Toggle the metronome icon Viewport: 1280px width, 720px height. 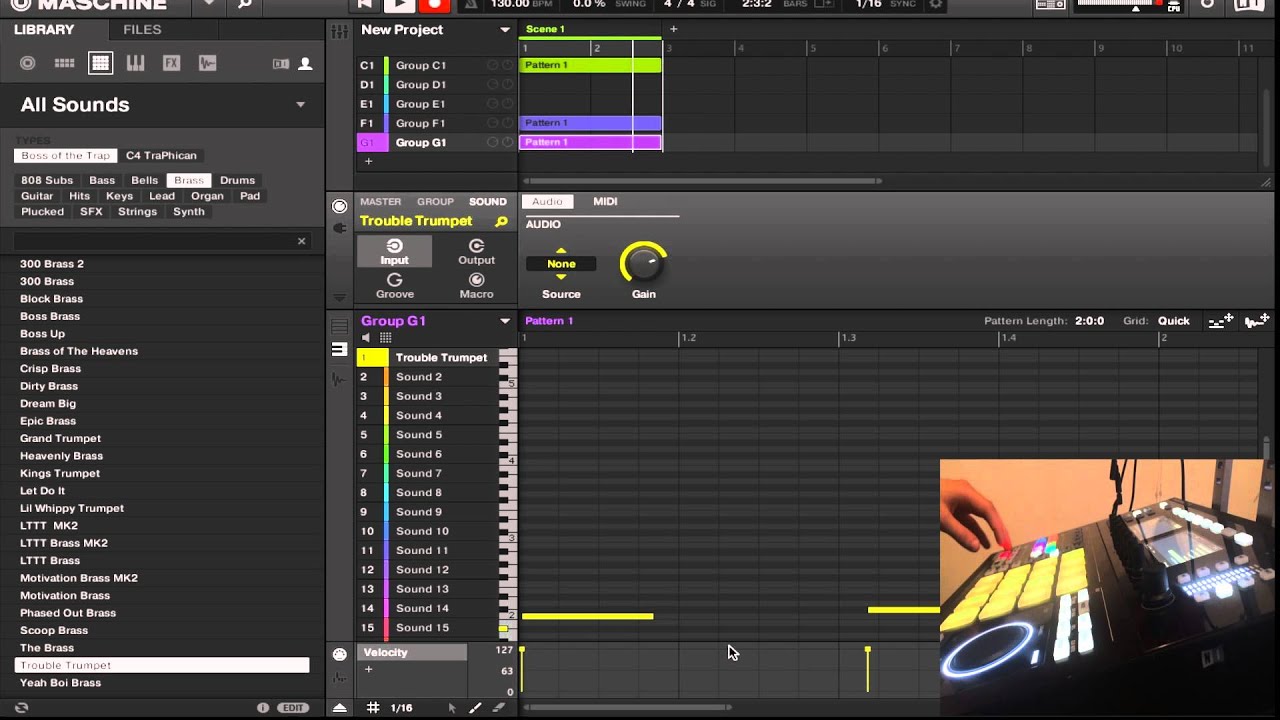pyautogui.click(x=471, y=4)
